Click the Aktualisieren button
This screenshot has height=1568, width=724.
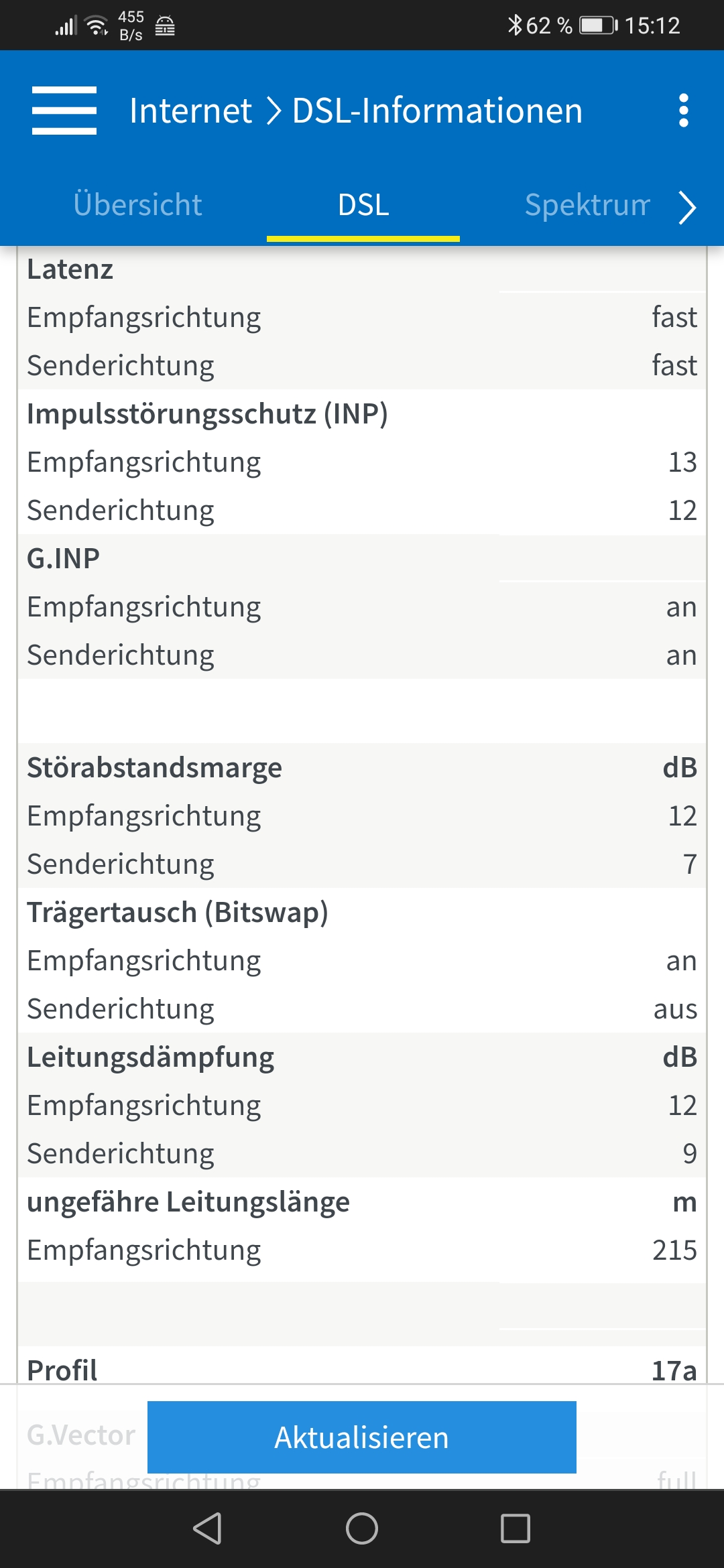(x=362, y=1437)
